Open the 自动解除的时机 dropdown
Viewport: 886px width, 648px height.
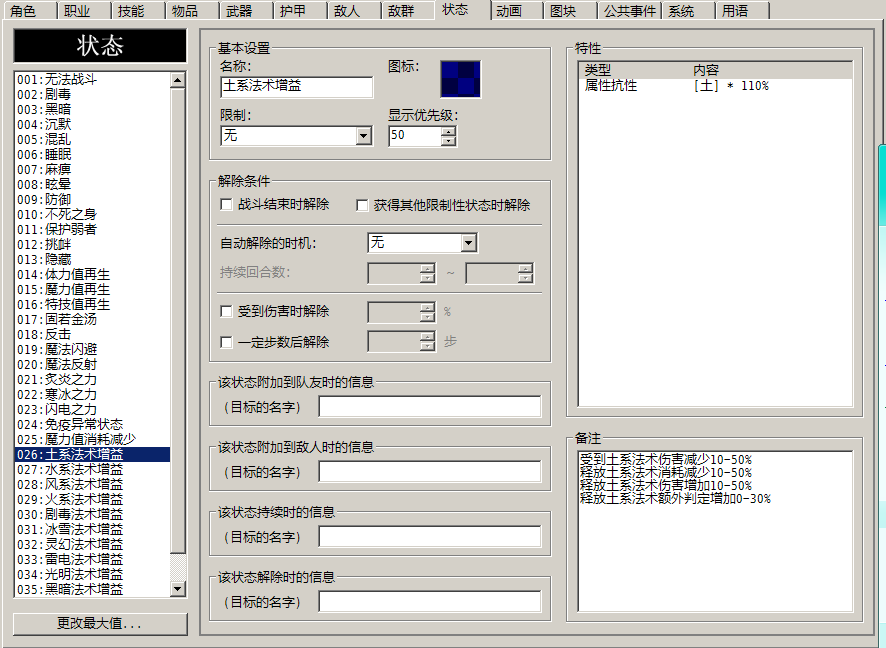point(468,243)
